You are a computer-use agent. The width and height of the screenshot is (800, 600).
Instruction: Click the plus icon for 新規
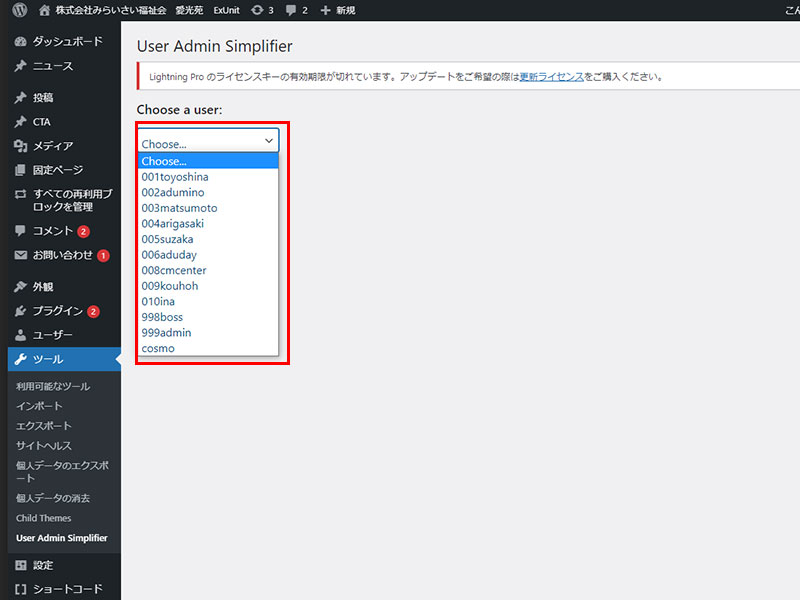[325, 10]
